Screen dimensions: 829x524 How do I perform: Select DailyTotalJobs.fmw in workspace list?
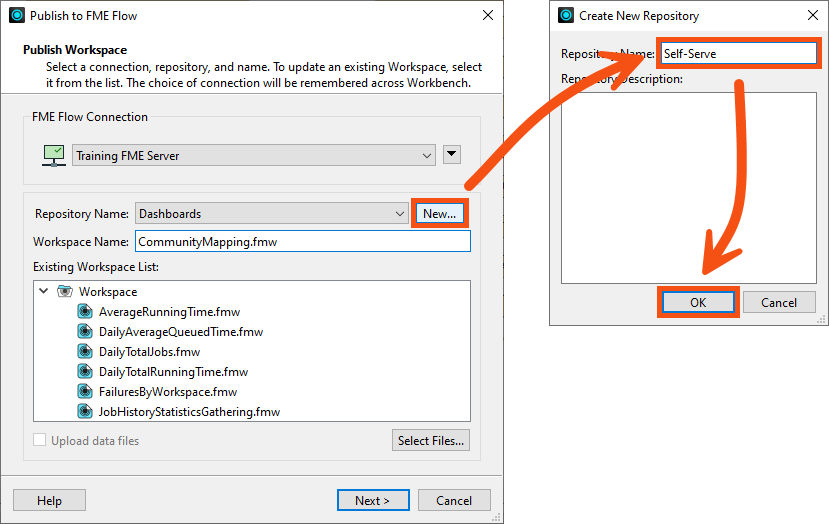[150, 352]
